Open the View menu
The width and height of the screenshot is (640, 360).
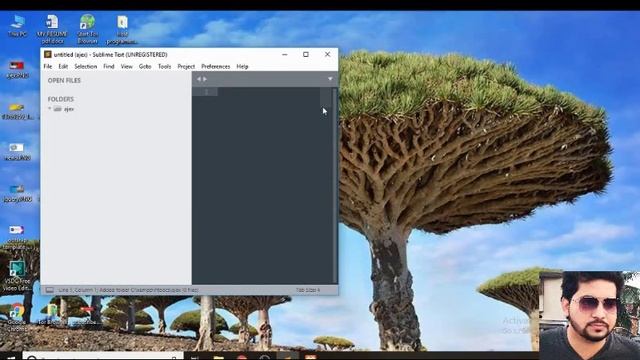click(x=127, y=67)
